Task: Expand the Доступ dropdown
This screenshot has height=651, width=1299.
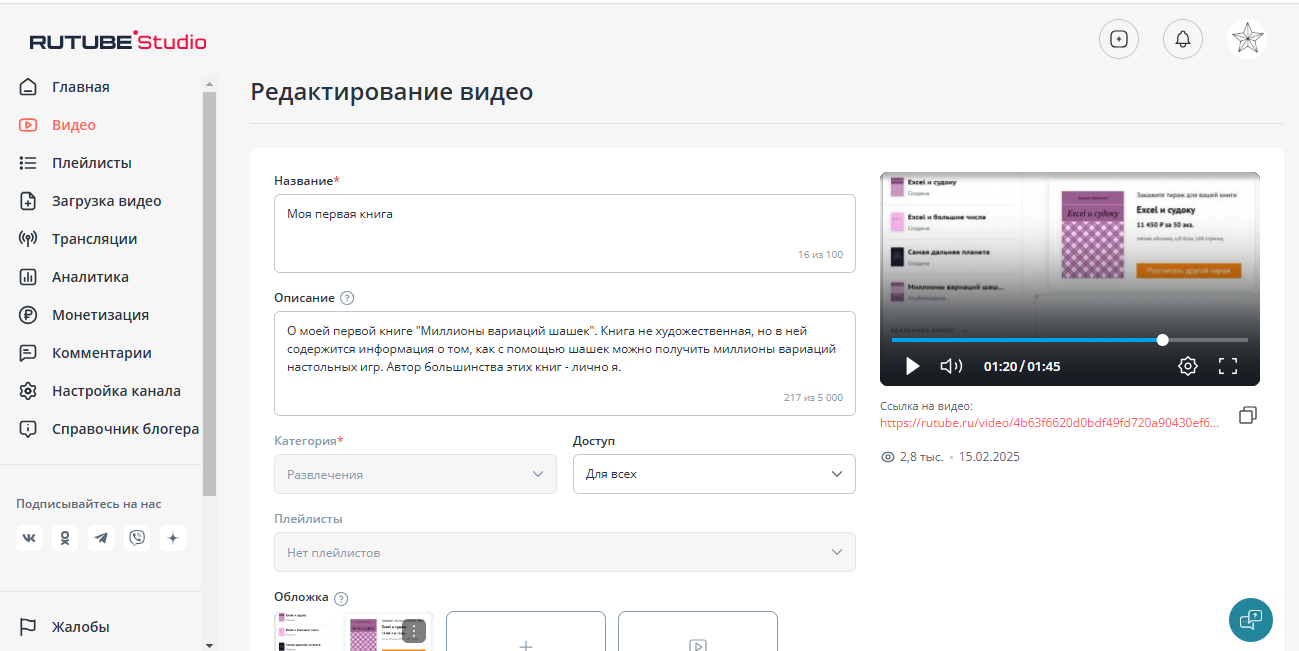Action: click(714, 474)
